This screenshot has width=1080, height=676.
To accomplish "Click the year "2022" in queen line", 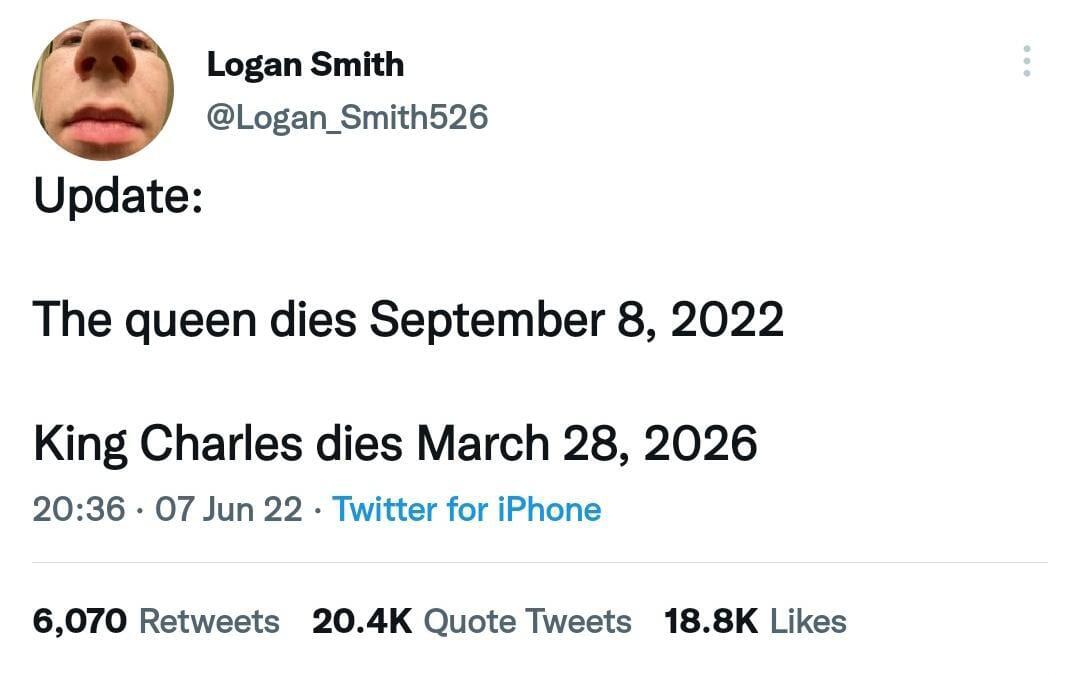I will tap(727, 320).
